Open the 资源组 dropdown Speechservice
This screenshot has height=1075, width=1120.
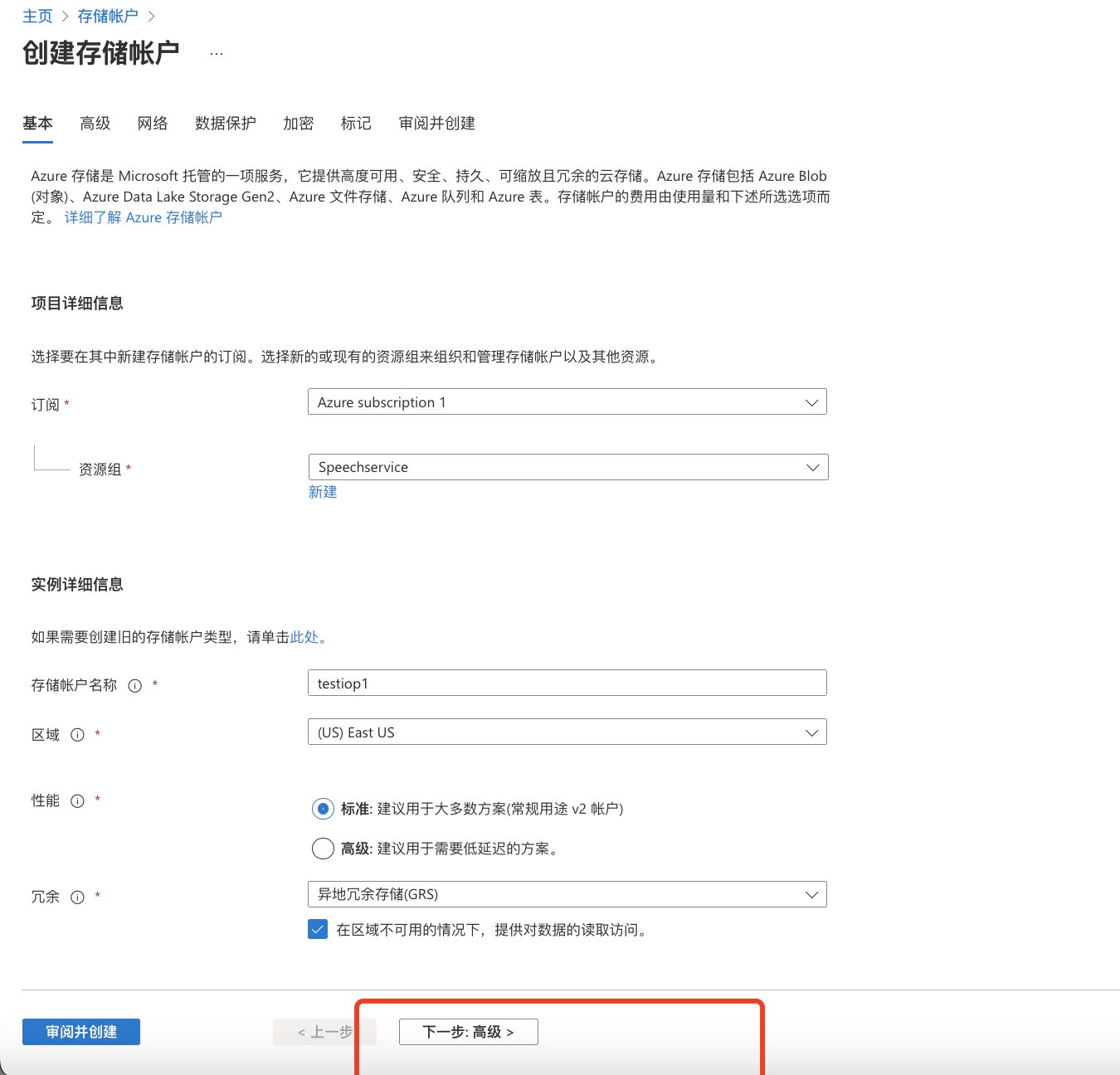click(x=567, y=467)
